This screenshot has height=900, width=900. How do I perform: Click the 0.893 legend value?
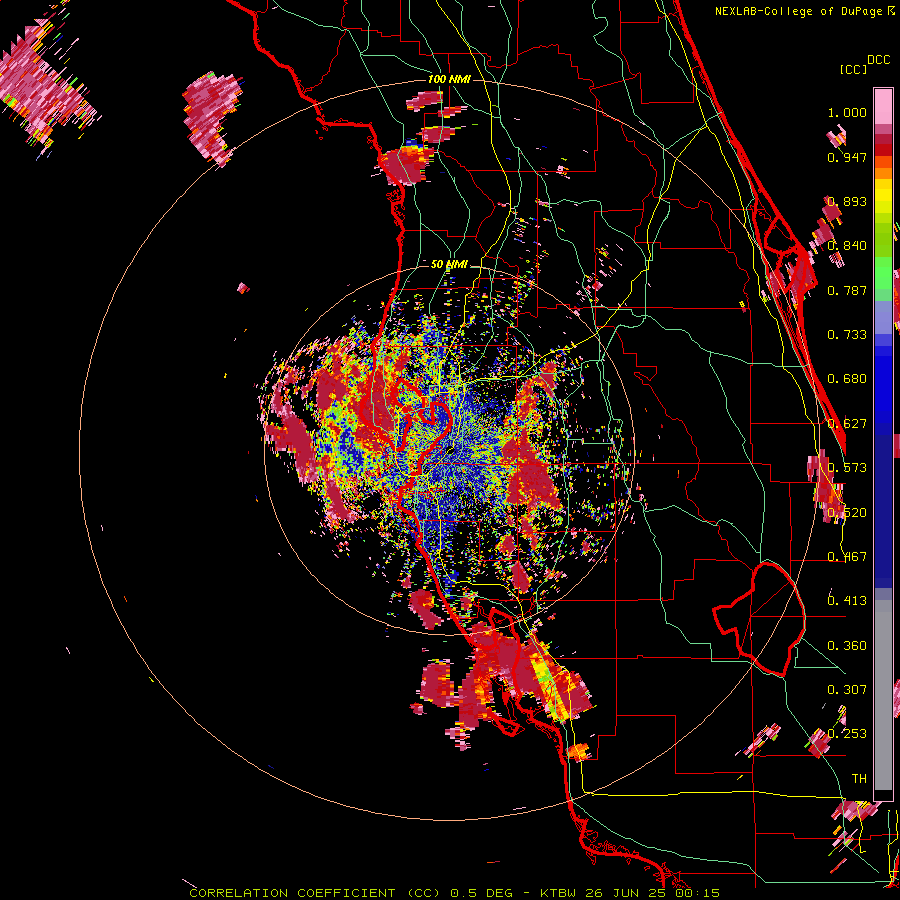847,201
